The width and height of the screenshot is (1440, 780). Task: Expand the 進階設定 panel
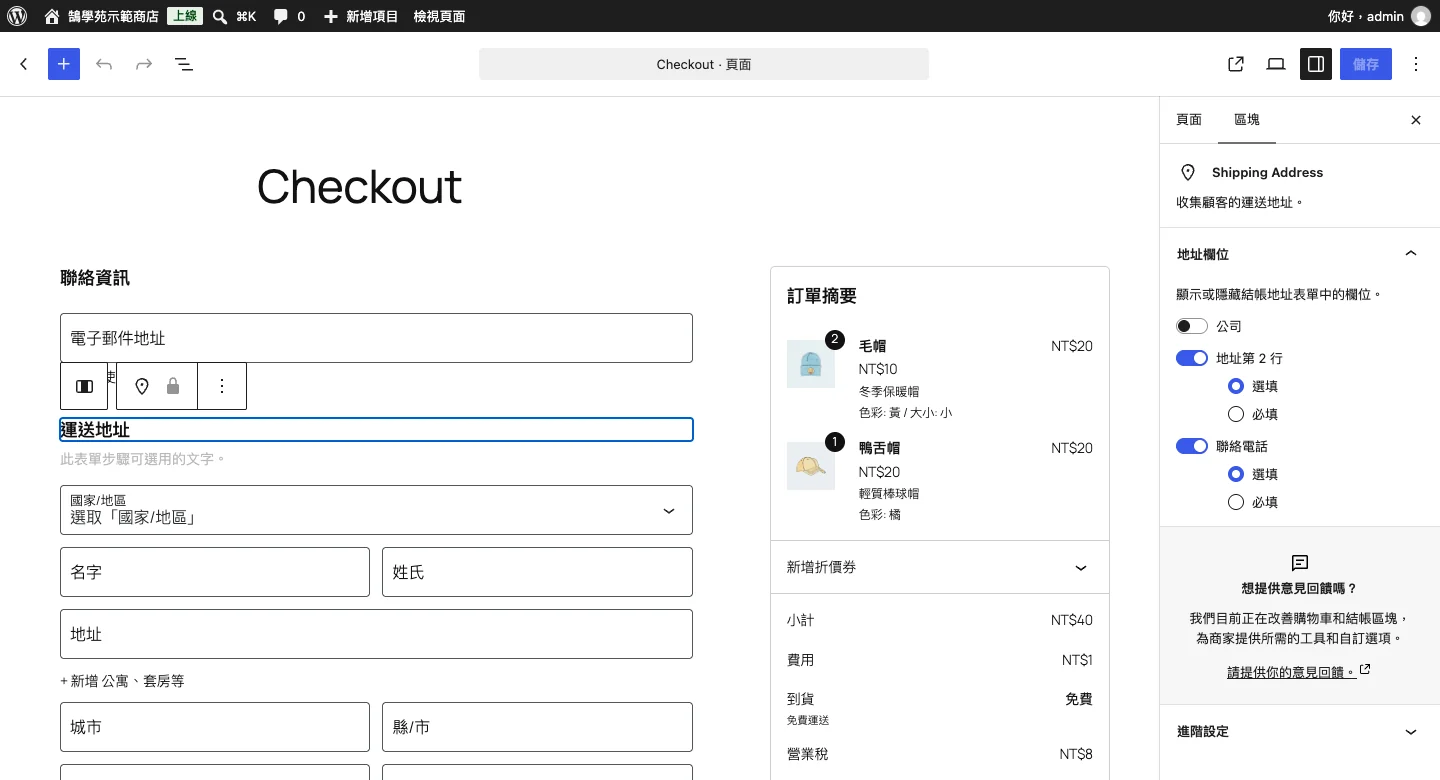(x=1299, y=732)
